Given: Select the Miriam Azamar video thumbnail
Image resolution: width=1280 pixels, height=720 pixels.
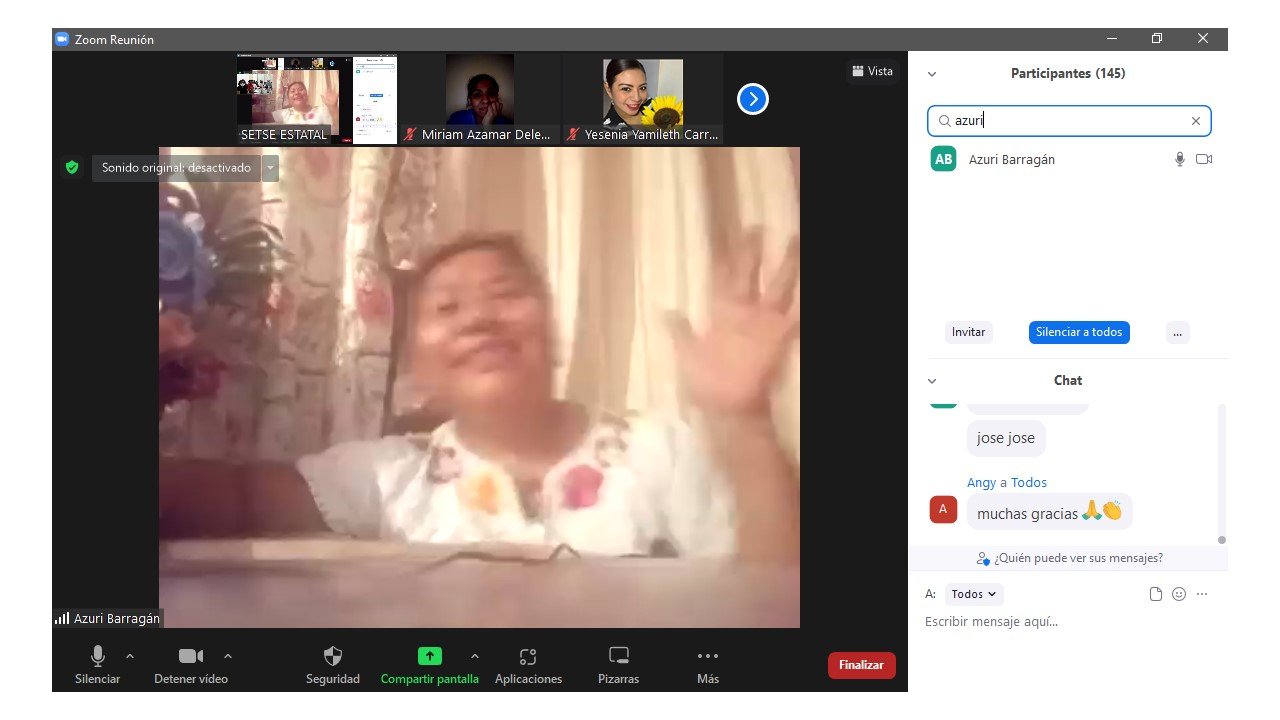Looking at the screenshot, I should (479, 99).
